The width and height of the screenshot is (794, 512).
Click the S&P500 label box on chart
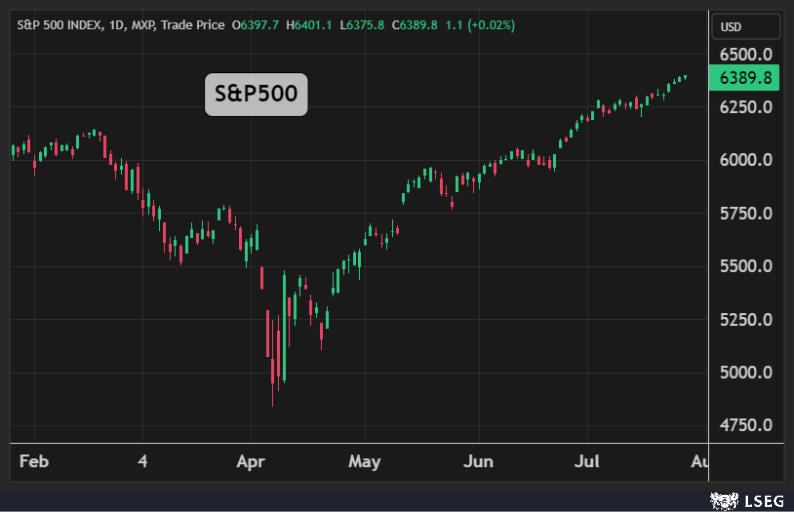click(256, 95)
